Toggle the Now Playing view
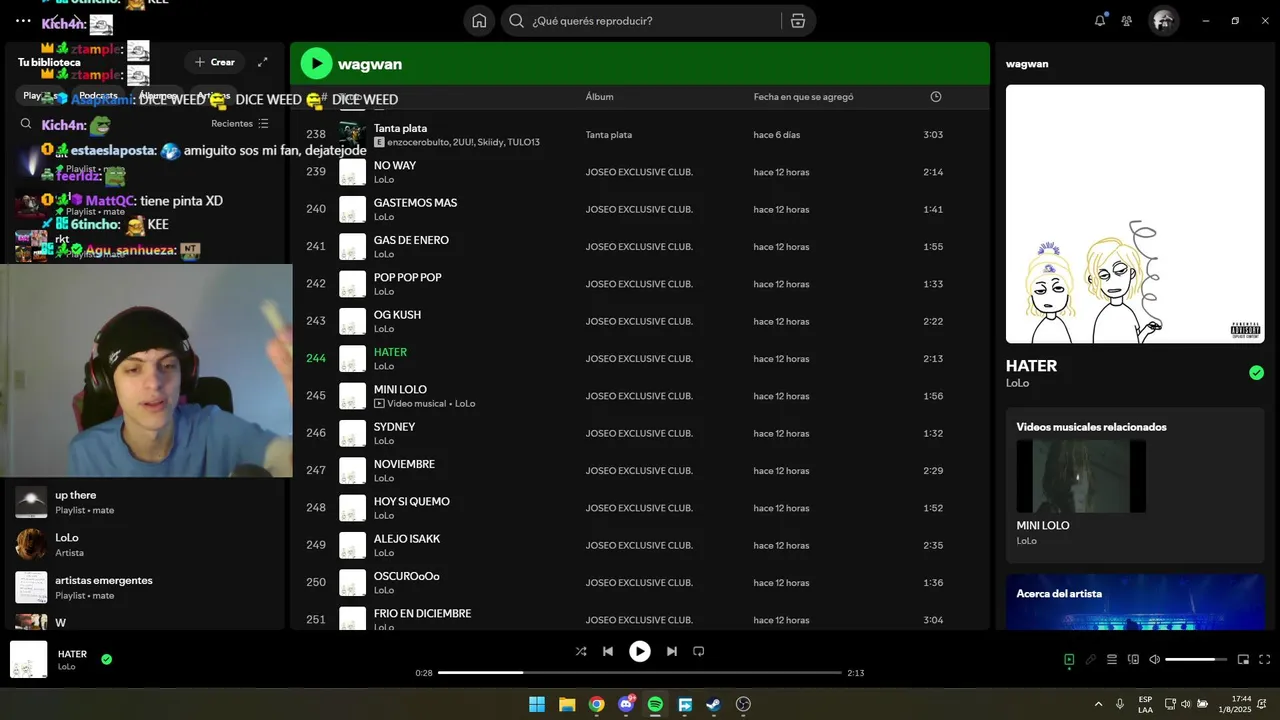1280x720 pixels. pos(1069,659)
